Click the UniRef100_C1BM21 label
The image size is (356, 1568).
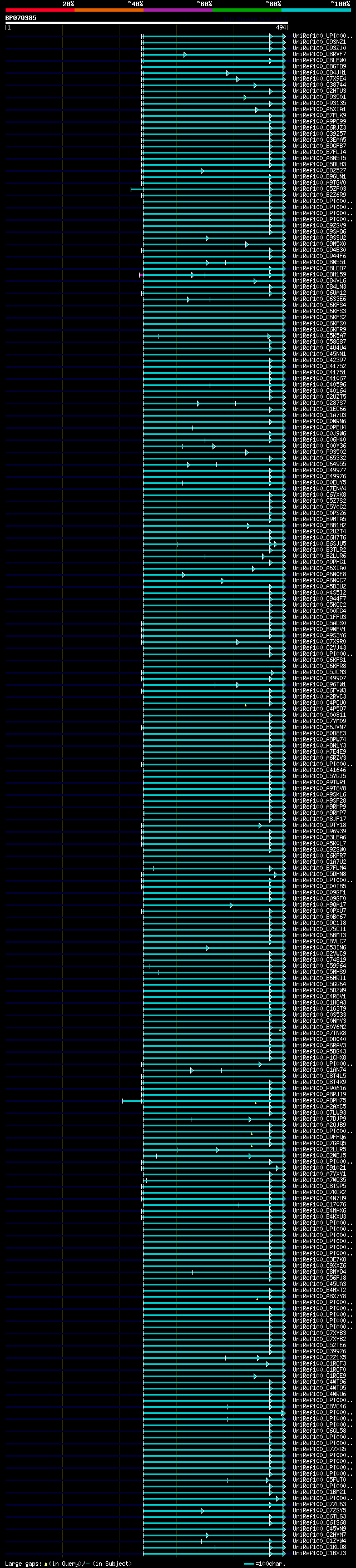pos(319,1492)
